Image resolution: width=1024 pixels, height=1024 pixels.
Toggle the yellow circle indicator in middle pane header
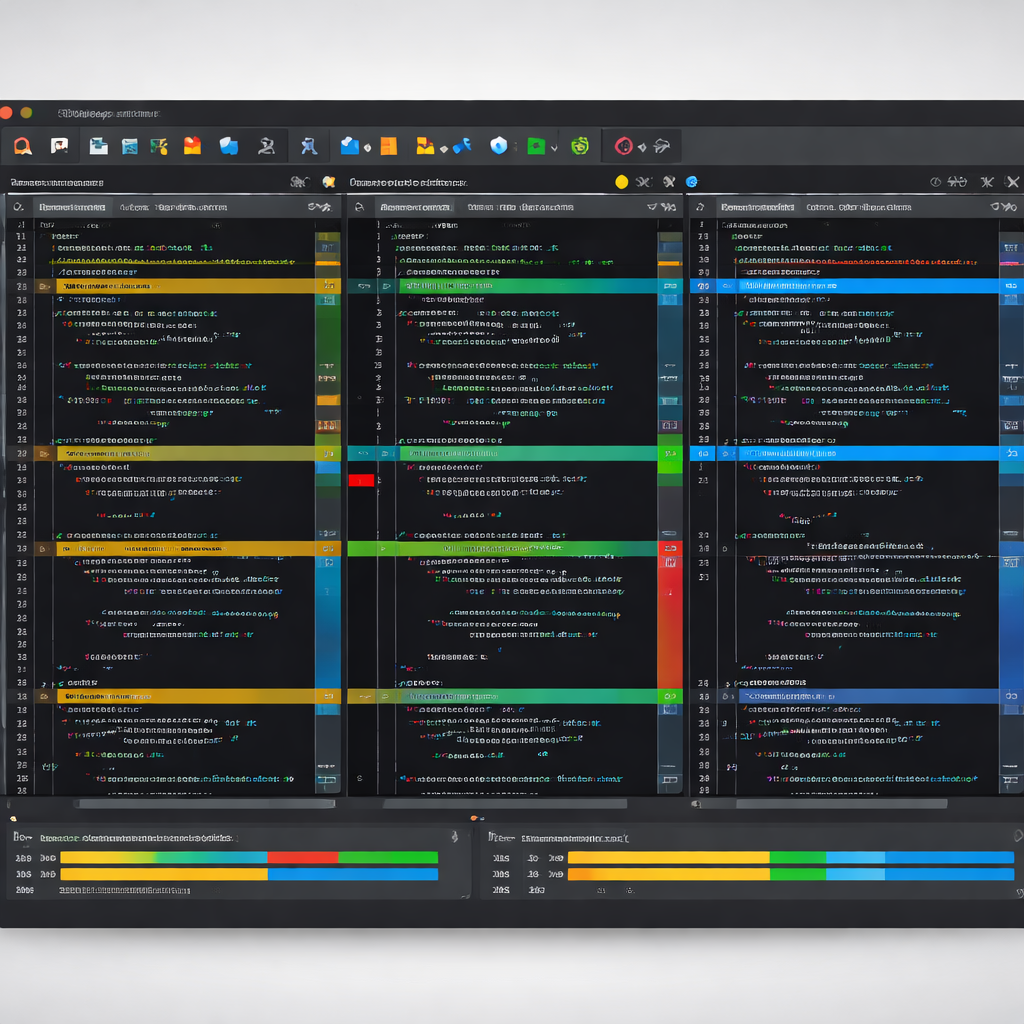pos(621,182)
